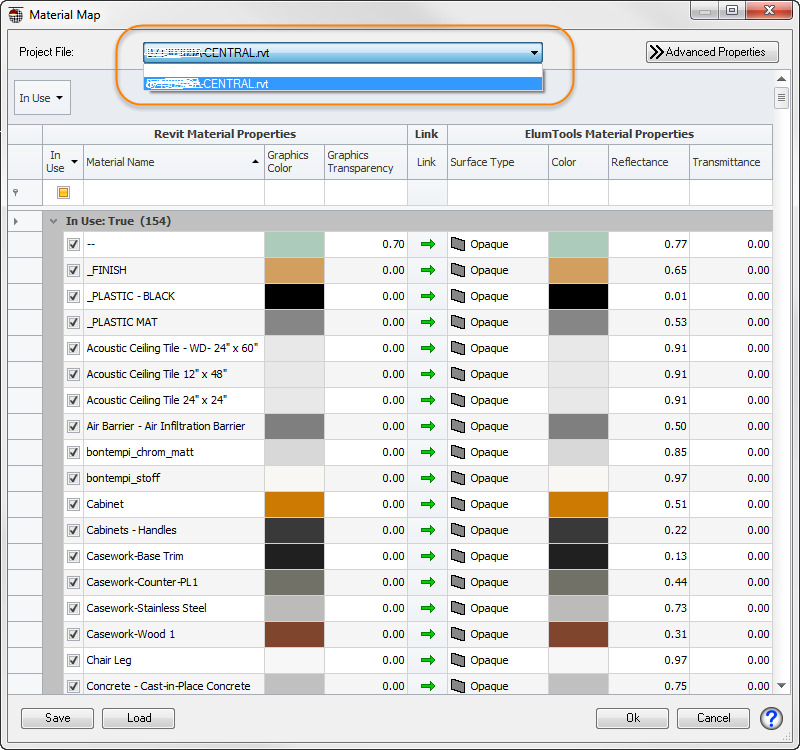
Task: Open the Help question mark icon
Action: (x=770, y=718)
